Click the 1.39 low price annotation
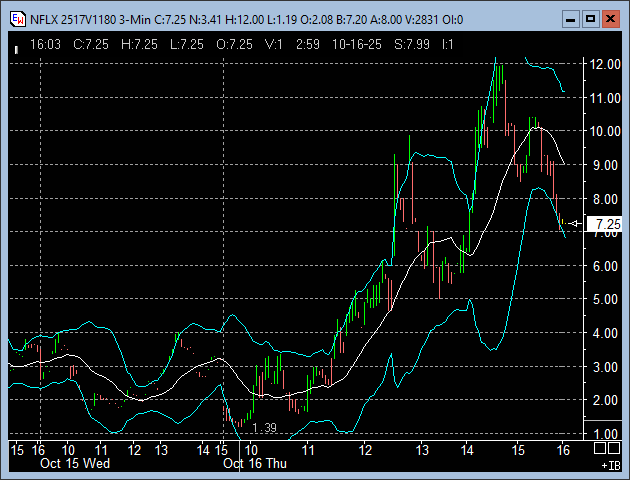This screenshot has height=480, width=630. [x=264, y=428]
